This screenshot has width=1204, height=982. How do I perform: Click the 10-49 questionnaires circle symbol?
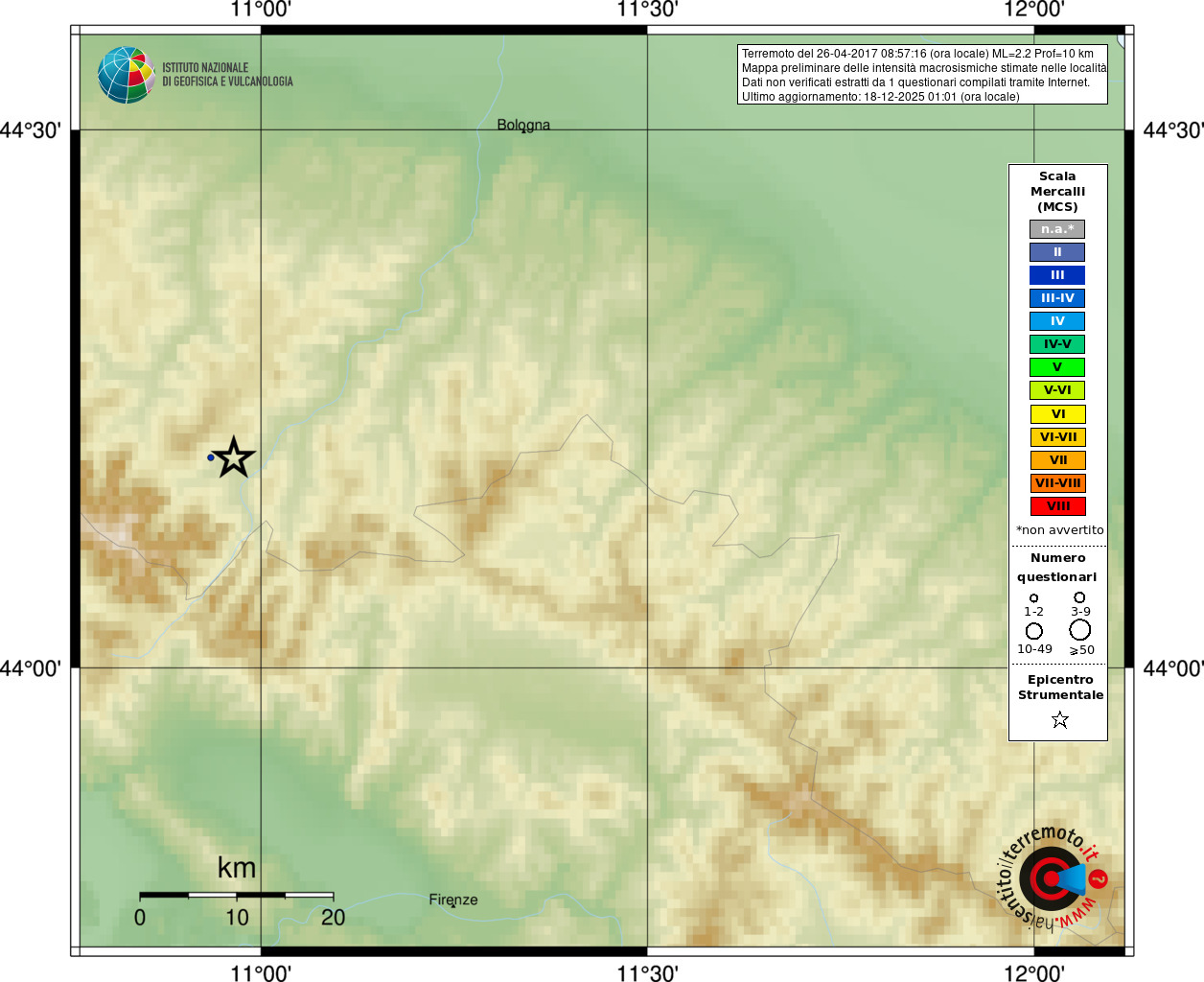(x=1033, y=631)
